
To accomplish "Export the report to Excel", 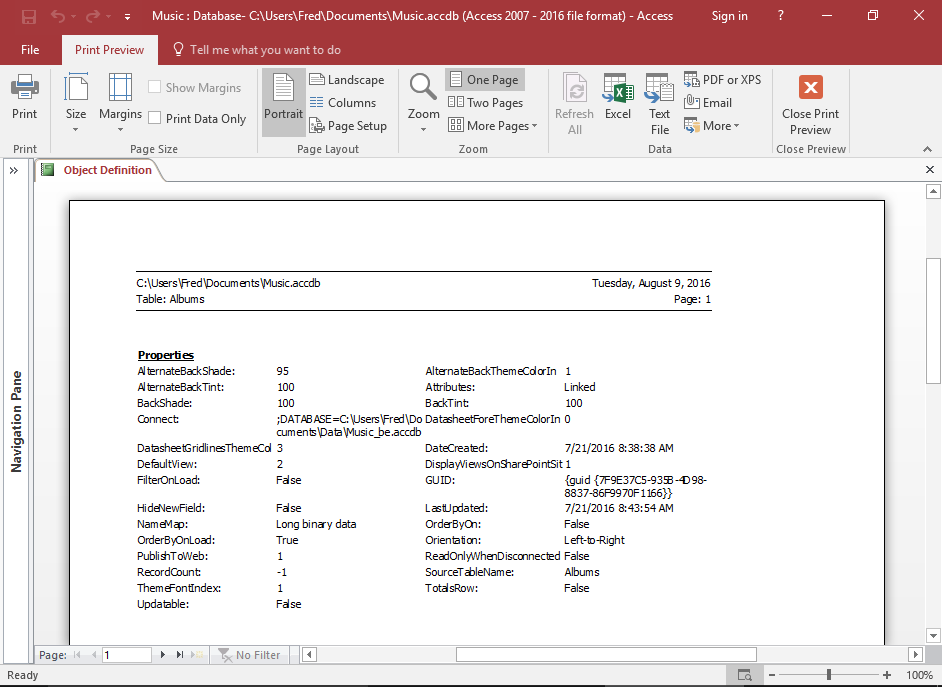I will 617,100.
